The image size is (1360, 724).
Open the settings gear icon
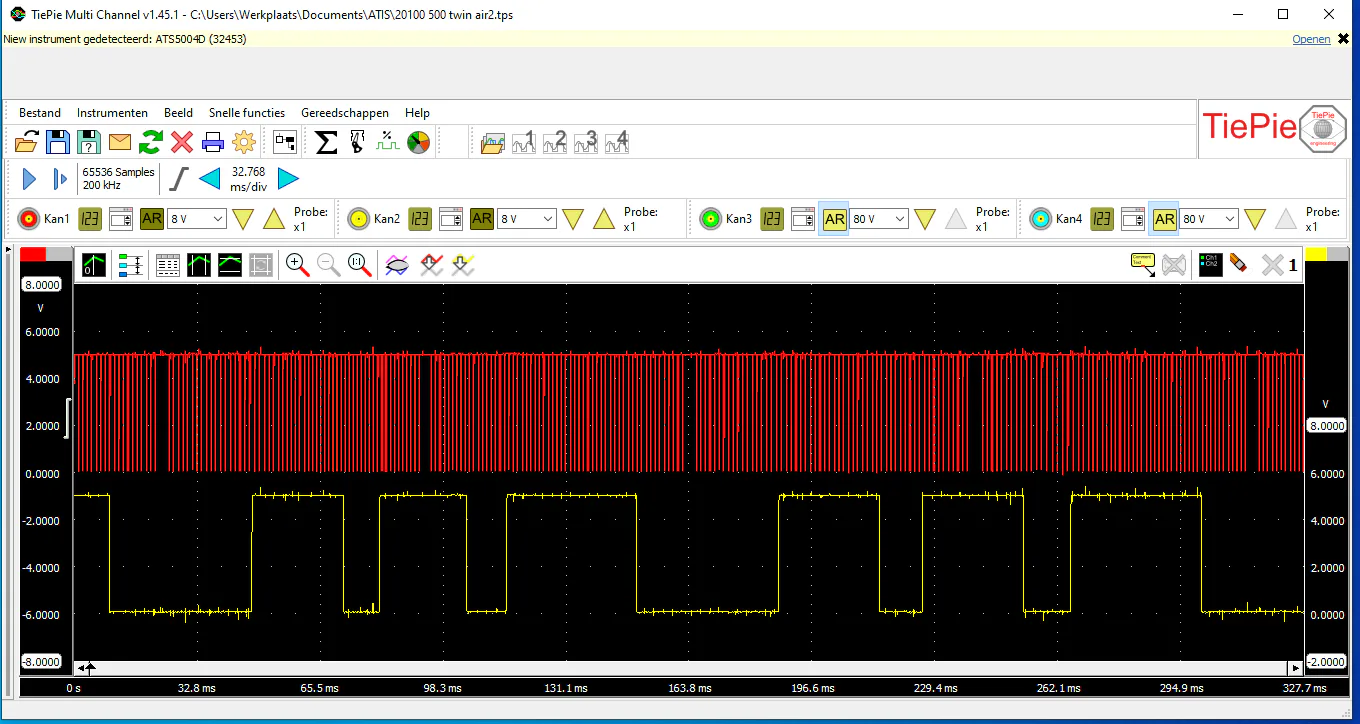[x=243, y=142]
